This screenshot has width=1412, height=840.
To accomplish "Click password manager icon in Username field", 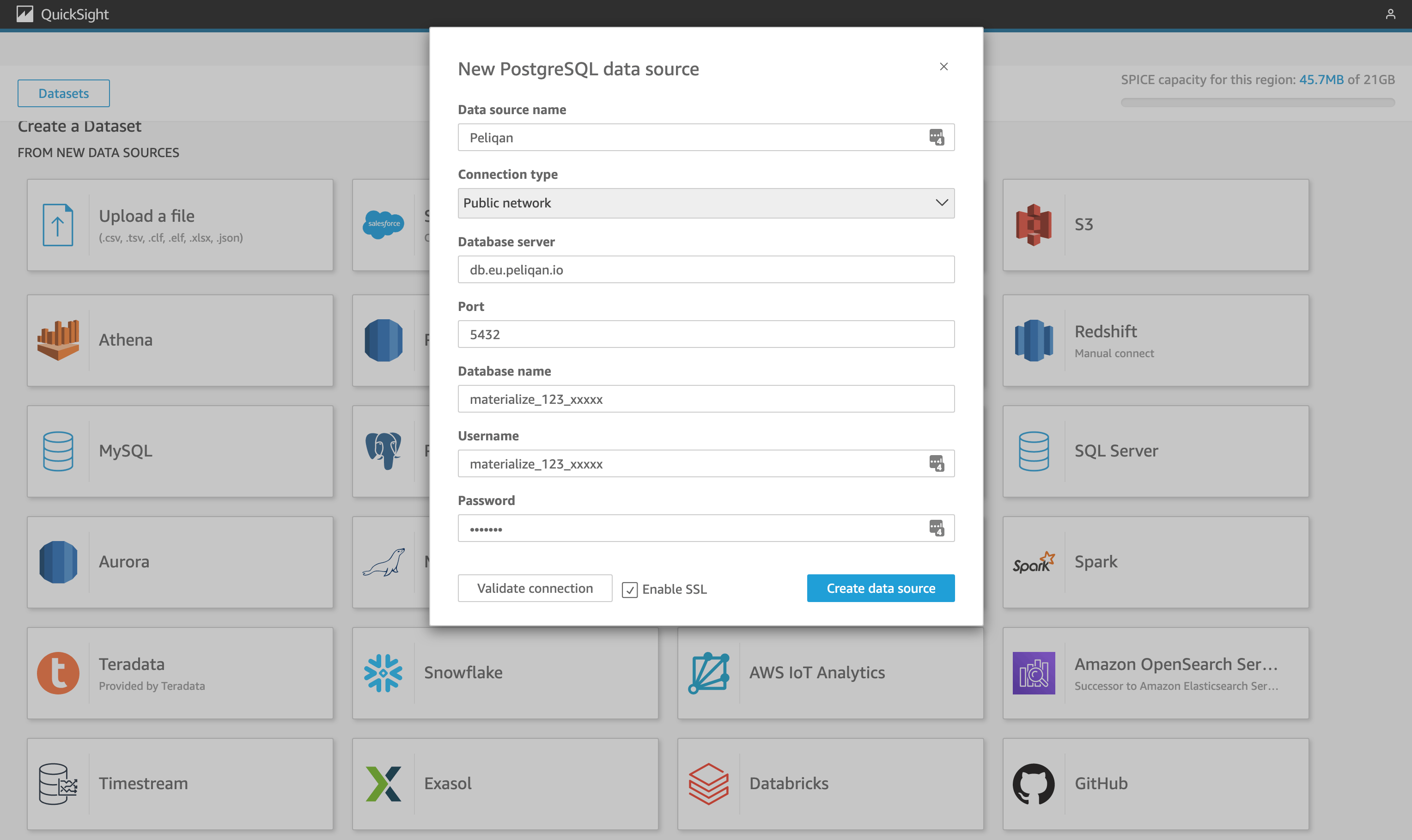I will click(937, 463).
